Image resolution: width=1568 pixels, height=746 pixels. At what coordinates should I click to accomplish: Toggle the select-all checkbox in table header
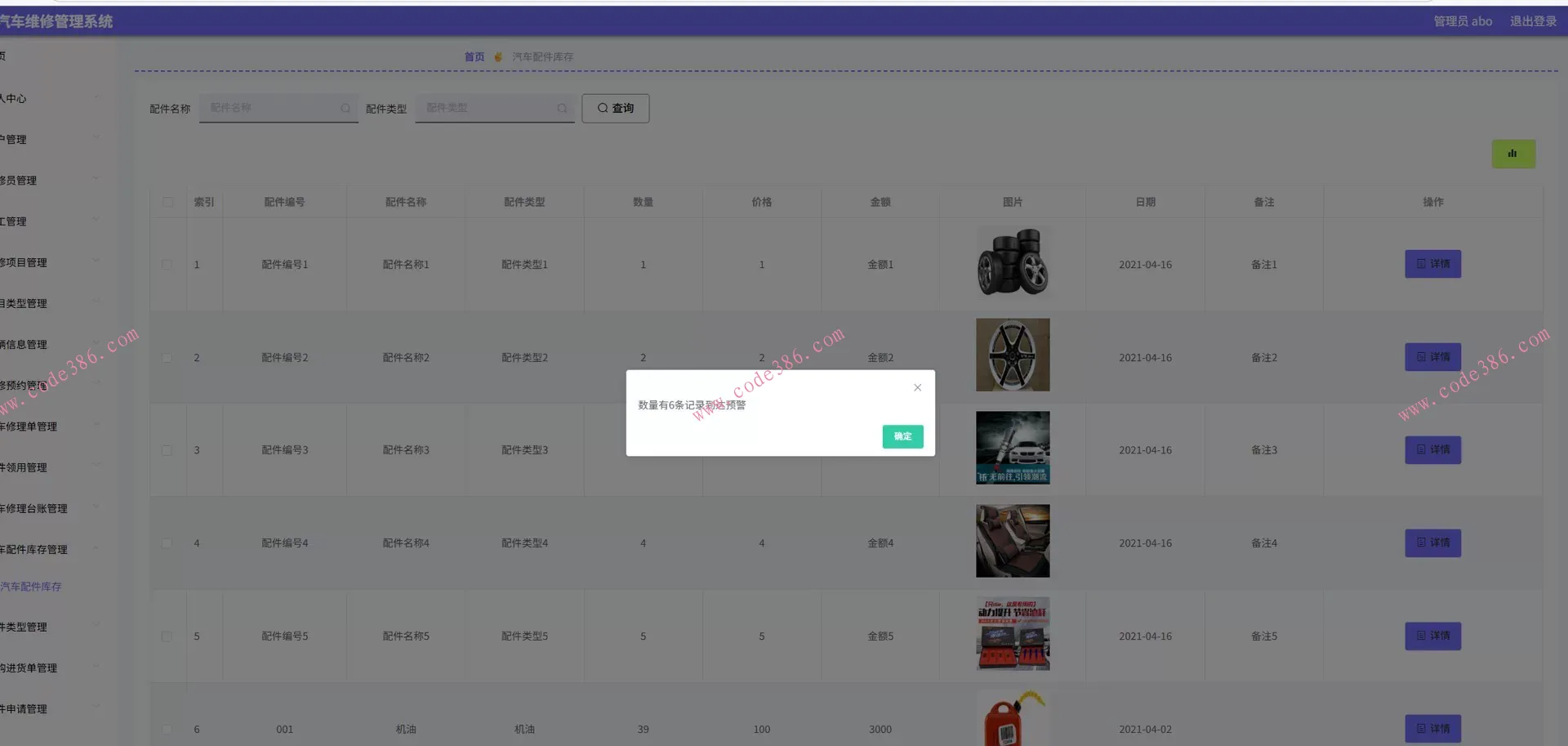coord(168,202)
